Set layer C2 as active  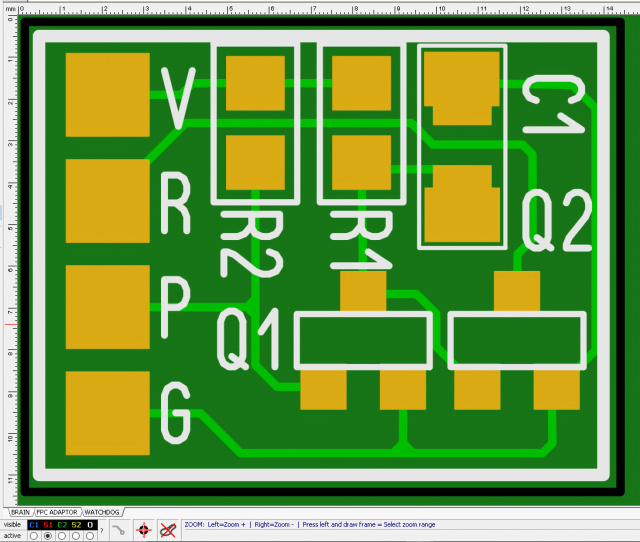click(x=62, y=536)
